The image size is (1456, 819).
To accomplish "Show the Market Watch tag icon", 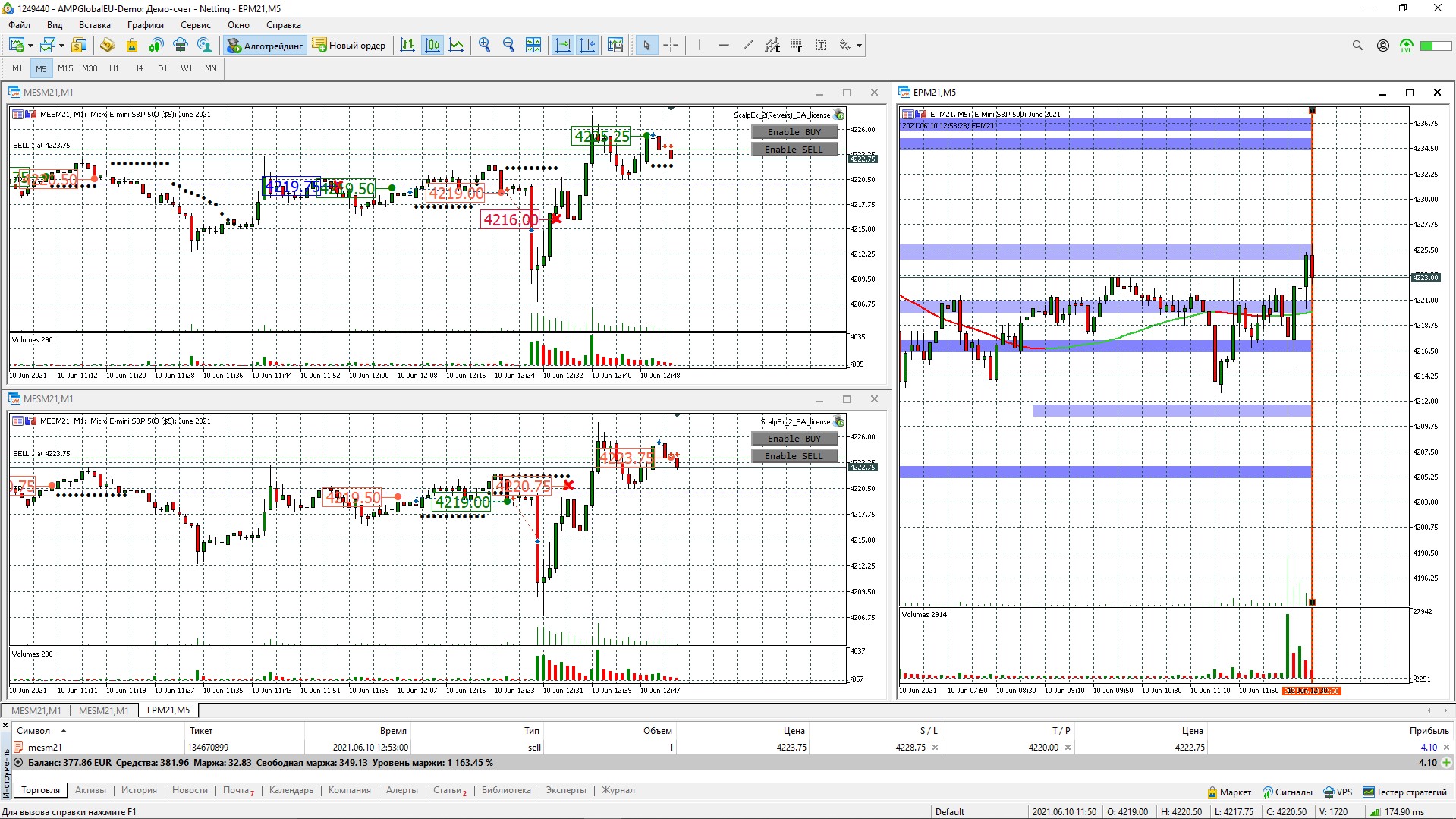I will (107, 46).
